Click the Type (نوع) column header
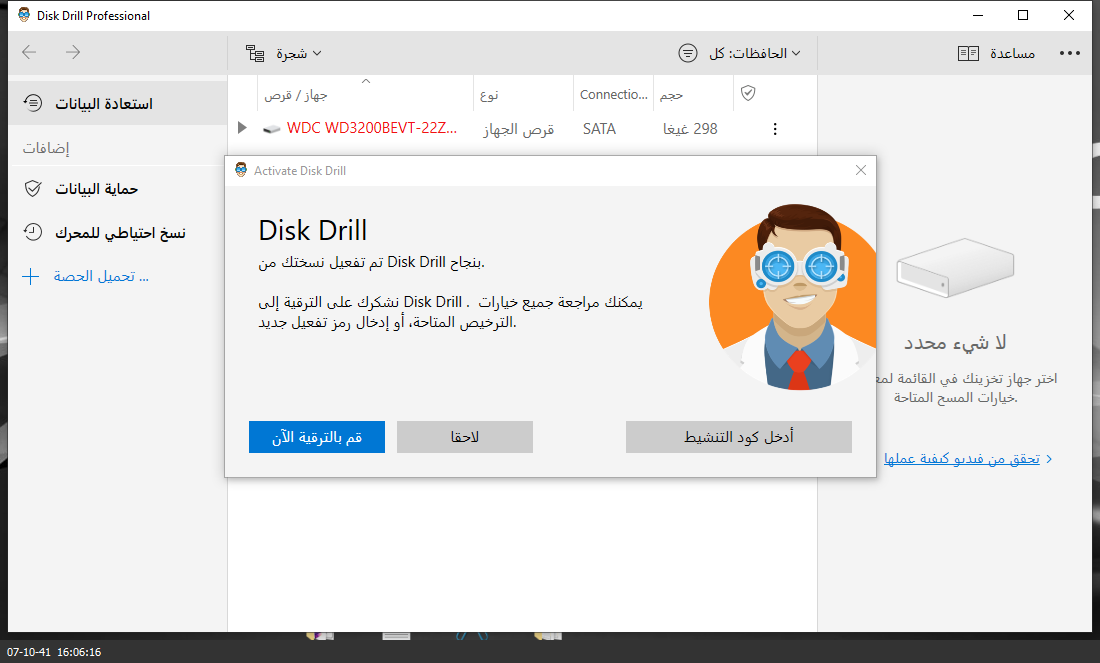This screenshot has height=663, width=1100. point(489,95)
